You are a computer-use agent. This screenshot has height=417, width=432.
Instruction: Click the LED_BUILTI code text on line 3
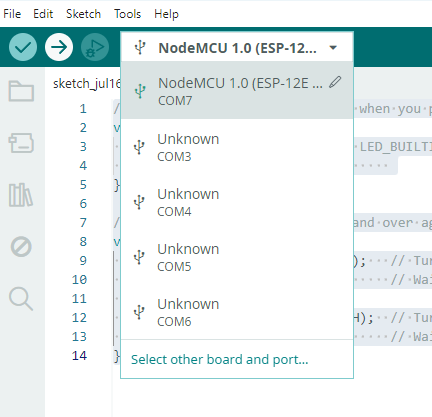tap(396, 147)
